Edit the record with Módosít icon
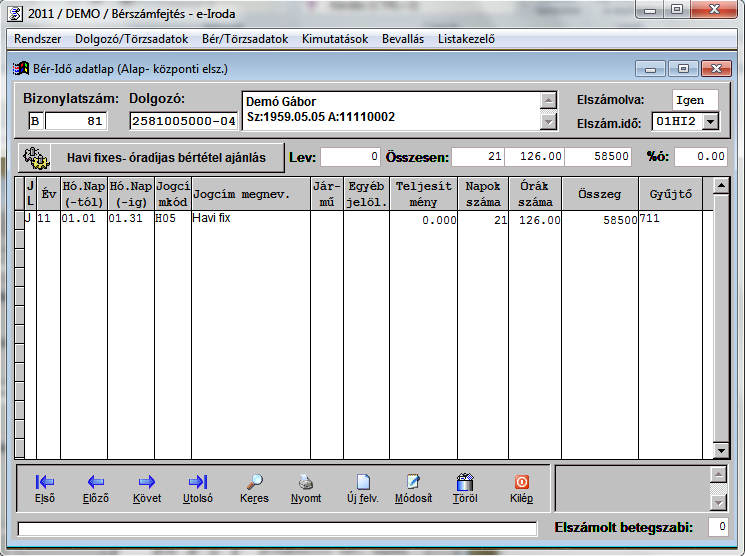This screenshot has width=745, height=556. [414, 488]
